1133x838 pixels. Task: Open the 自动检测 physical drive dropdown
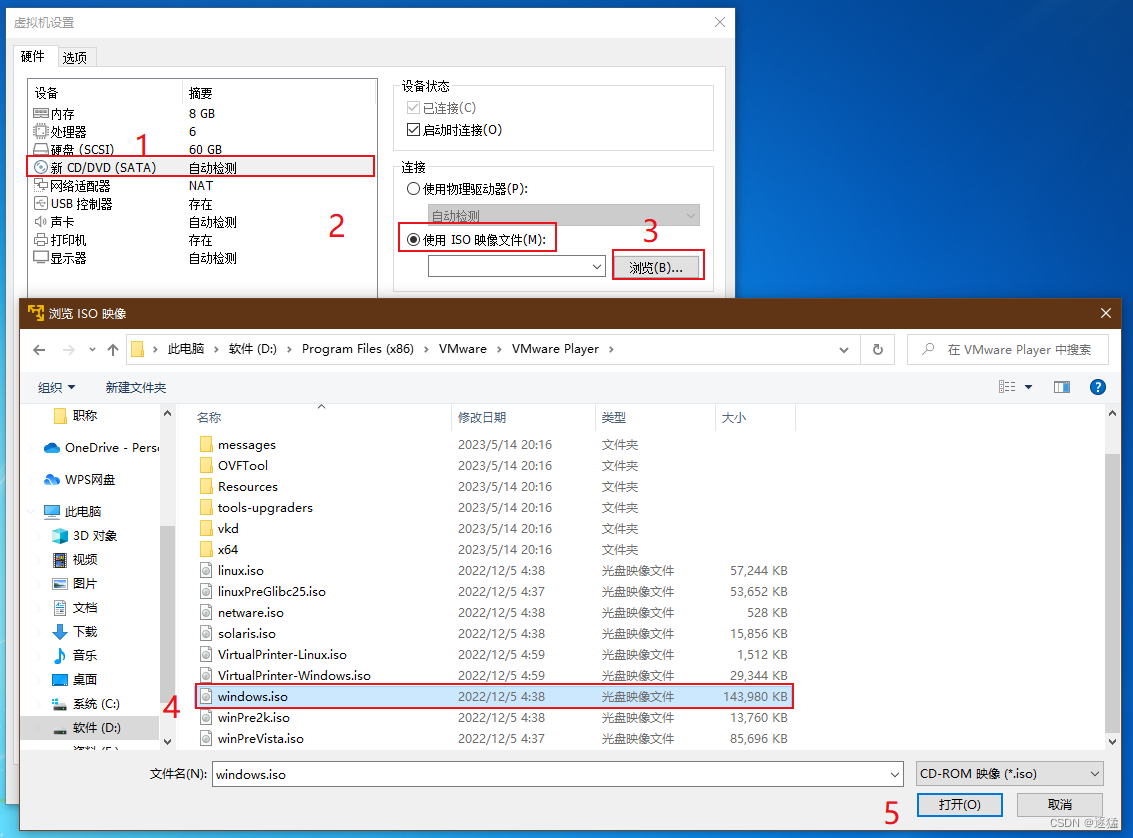tap(691, 215)
